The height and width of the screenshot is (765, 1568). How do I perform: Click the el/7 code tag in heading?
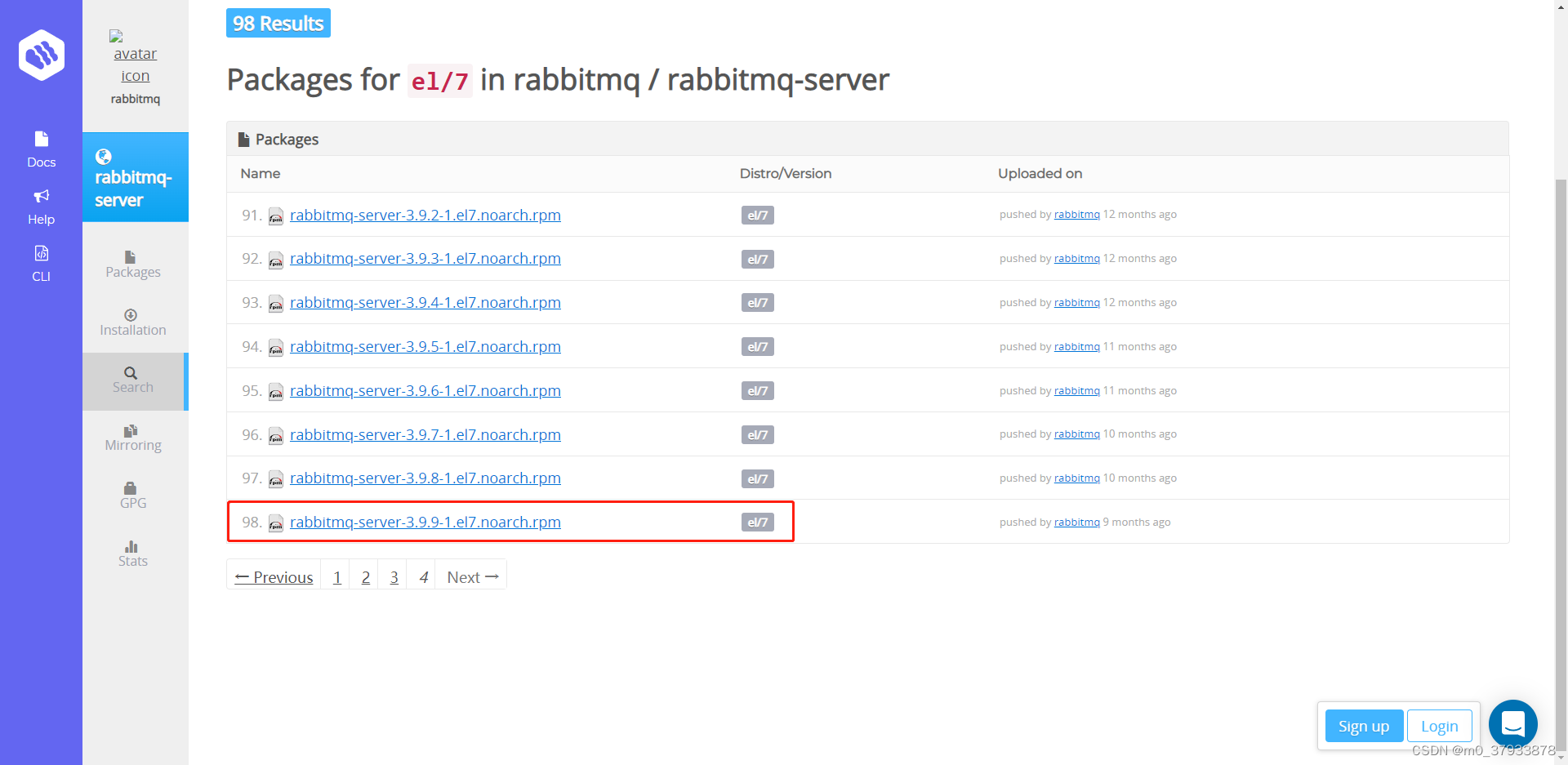tap(440, 81)
